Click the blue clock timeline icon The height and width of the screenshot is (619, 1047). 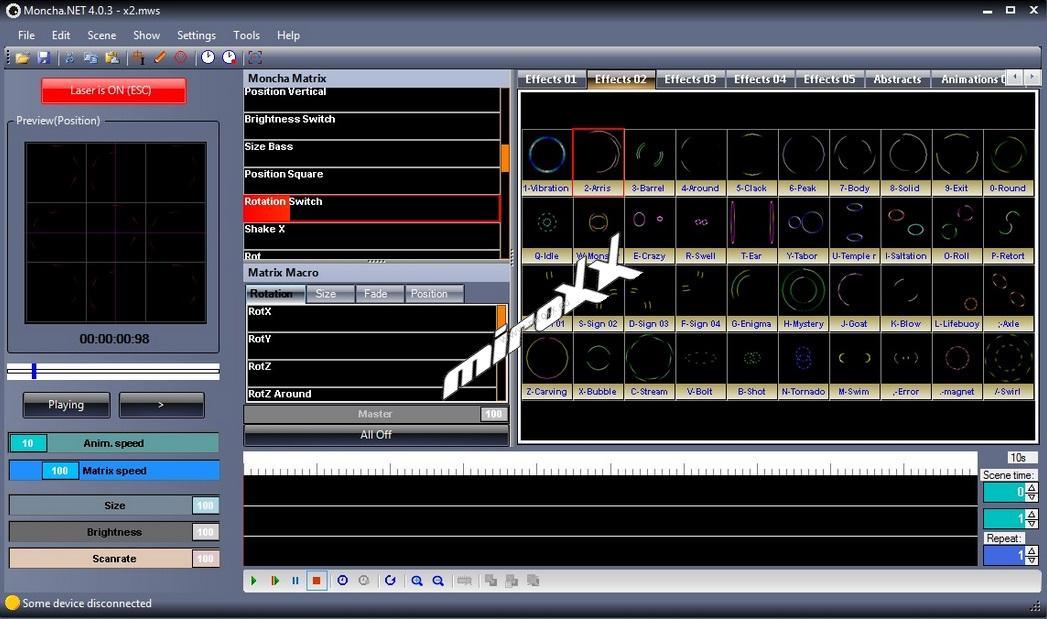click(343, 581)
